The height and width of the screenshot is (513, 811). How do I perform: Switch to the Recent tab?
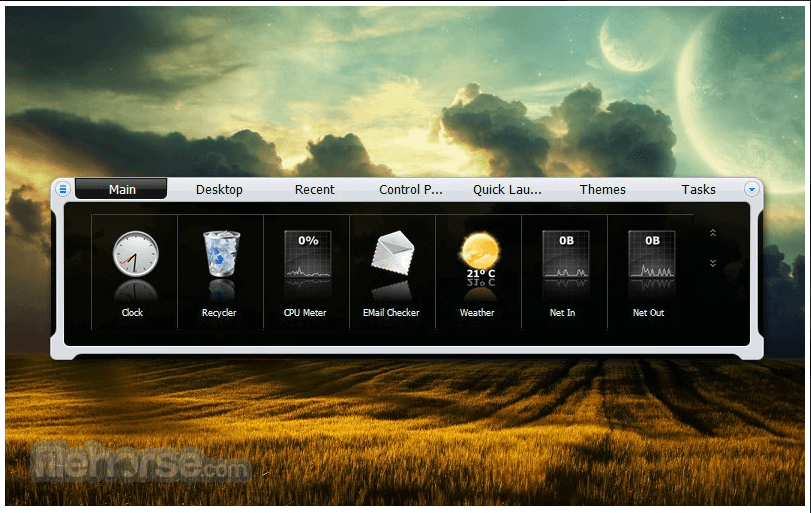314,190
